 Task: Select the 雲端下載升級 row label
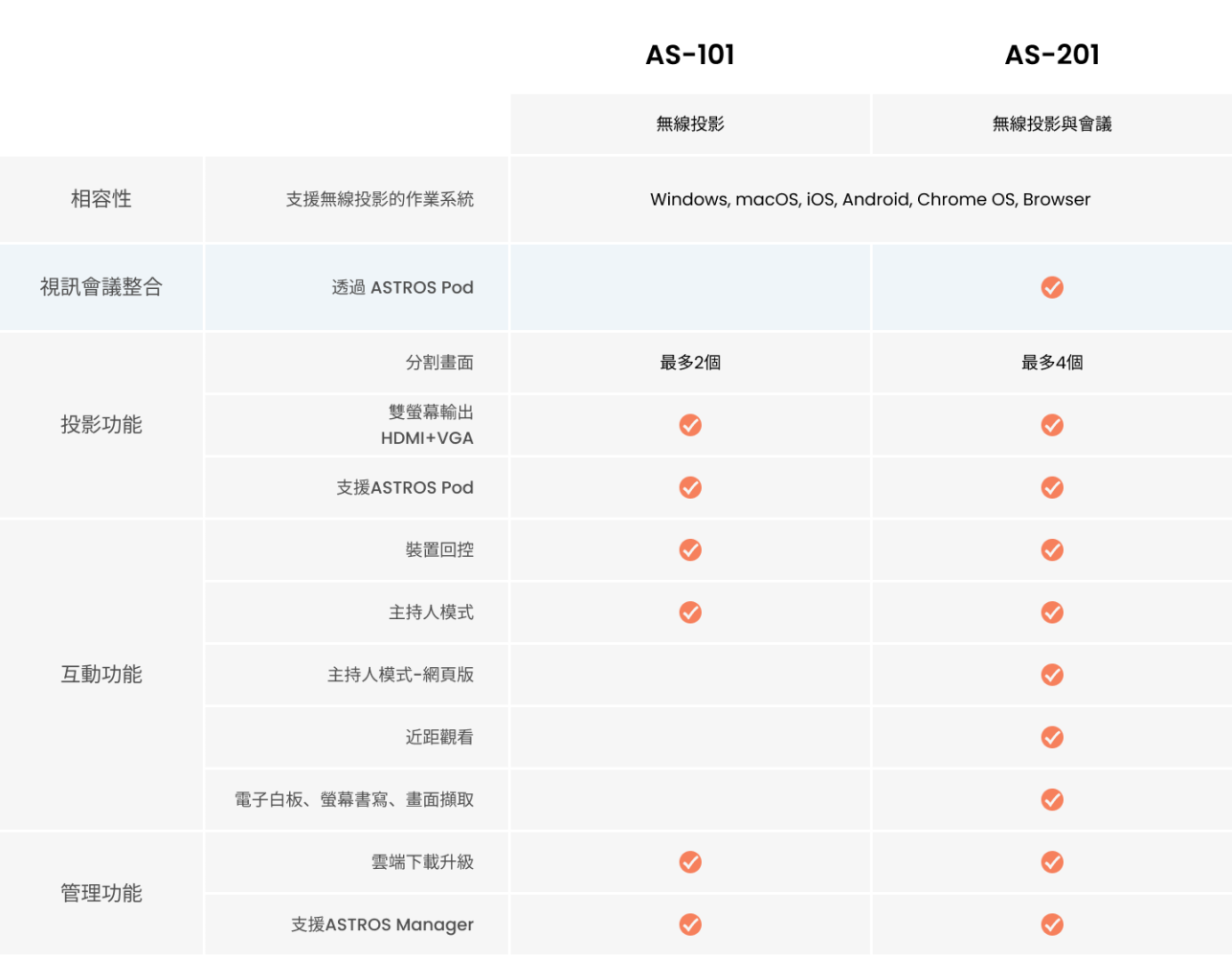pyautogui.click(x=422, y=862)
